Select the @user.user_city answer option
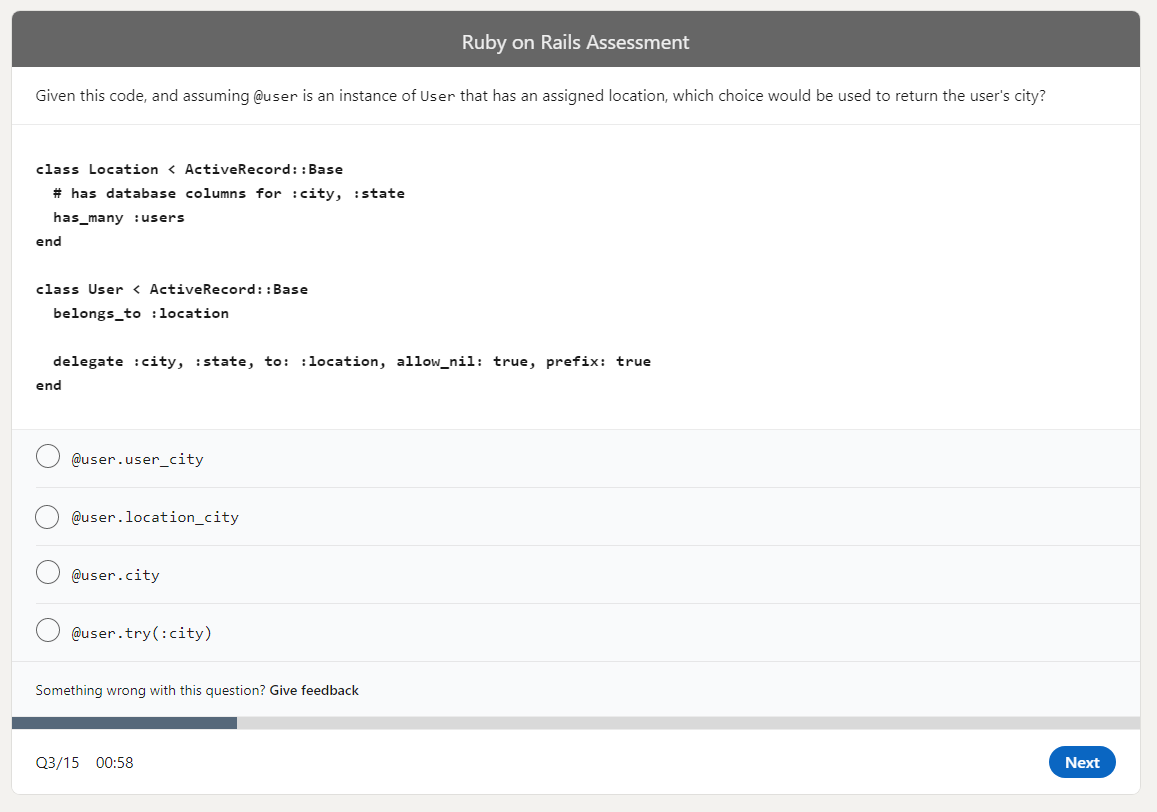 click(48, 456)
